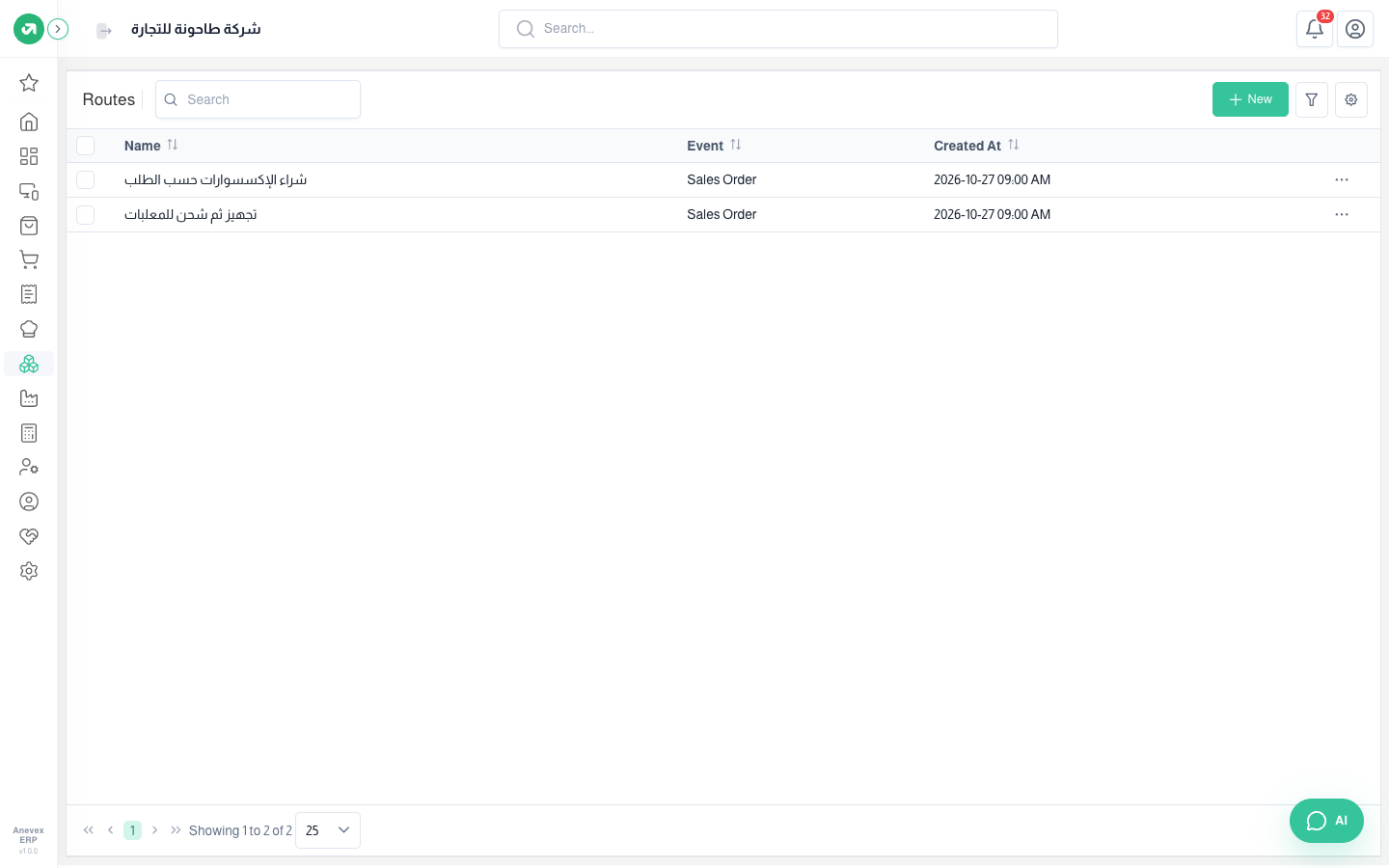The image size is (1389, 868).
Task: Click the Anevex green logo
Action: pos(29,29)
